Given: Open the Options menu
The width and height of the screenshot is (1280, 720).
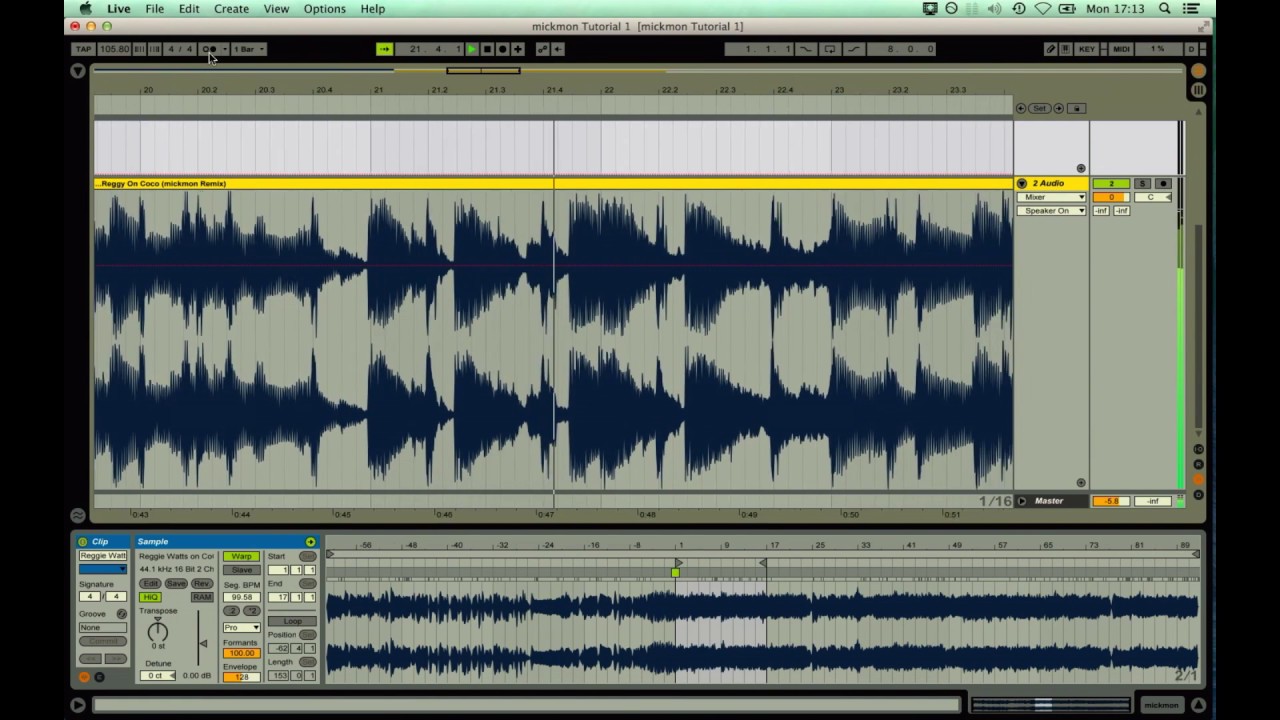Looking at the screenshot, I should [x=325, y=9].
